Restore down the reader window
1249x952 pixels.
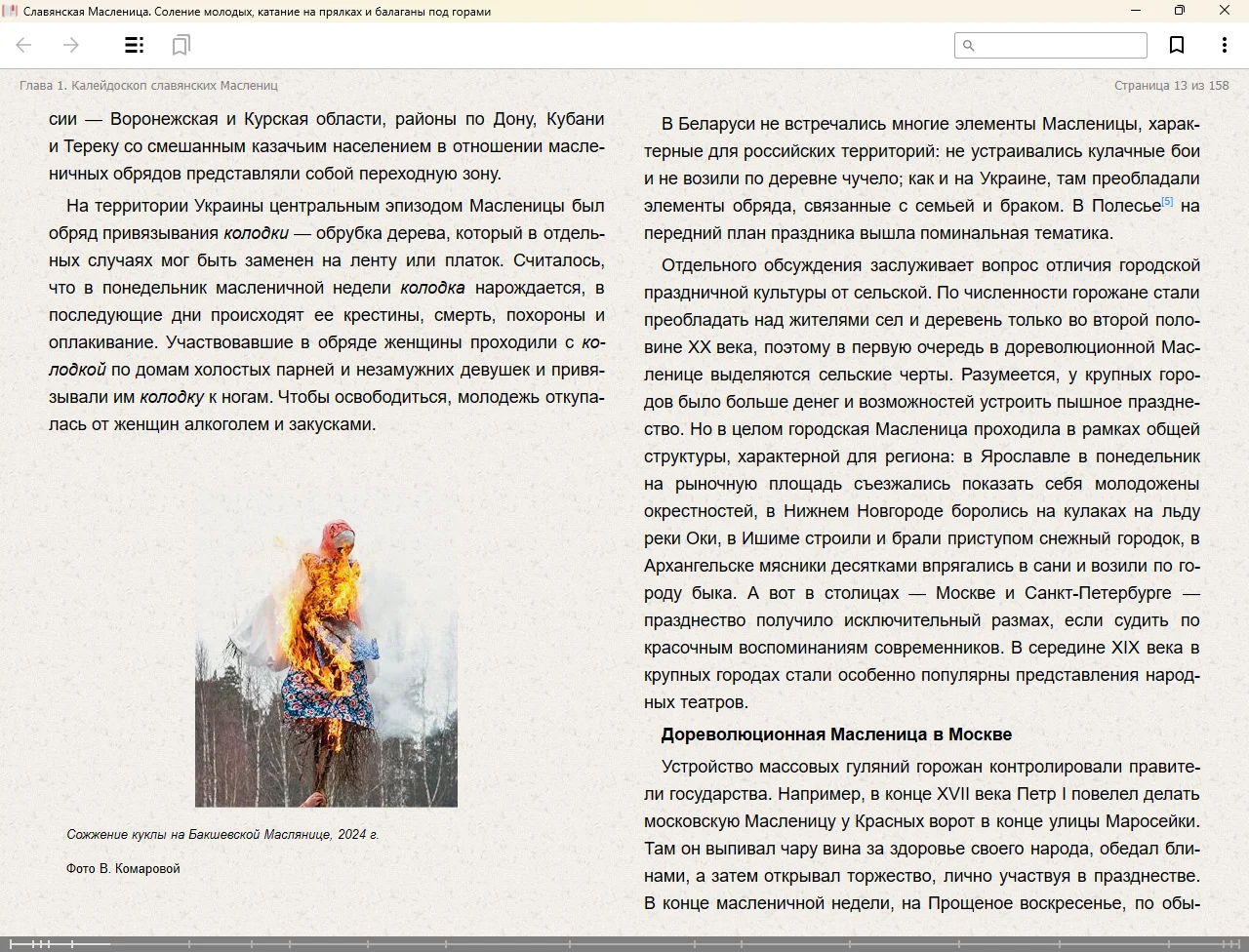coord(1180,11)
